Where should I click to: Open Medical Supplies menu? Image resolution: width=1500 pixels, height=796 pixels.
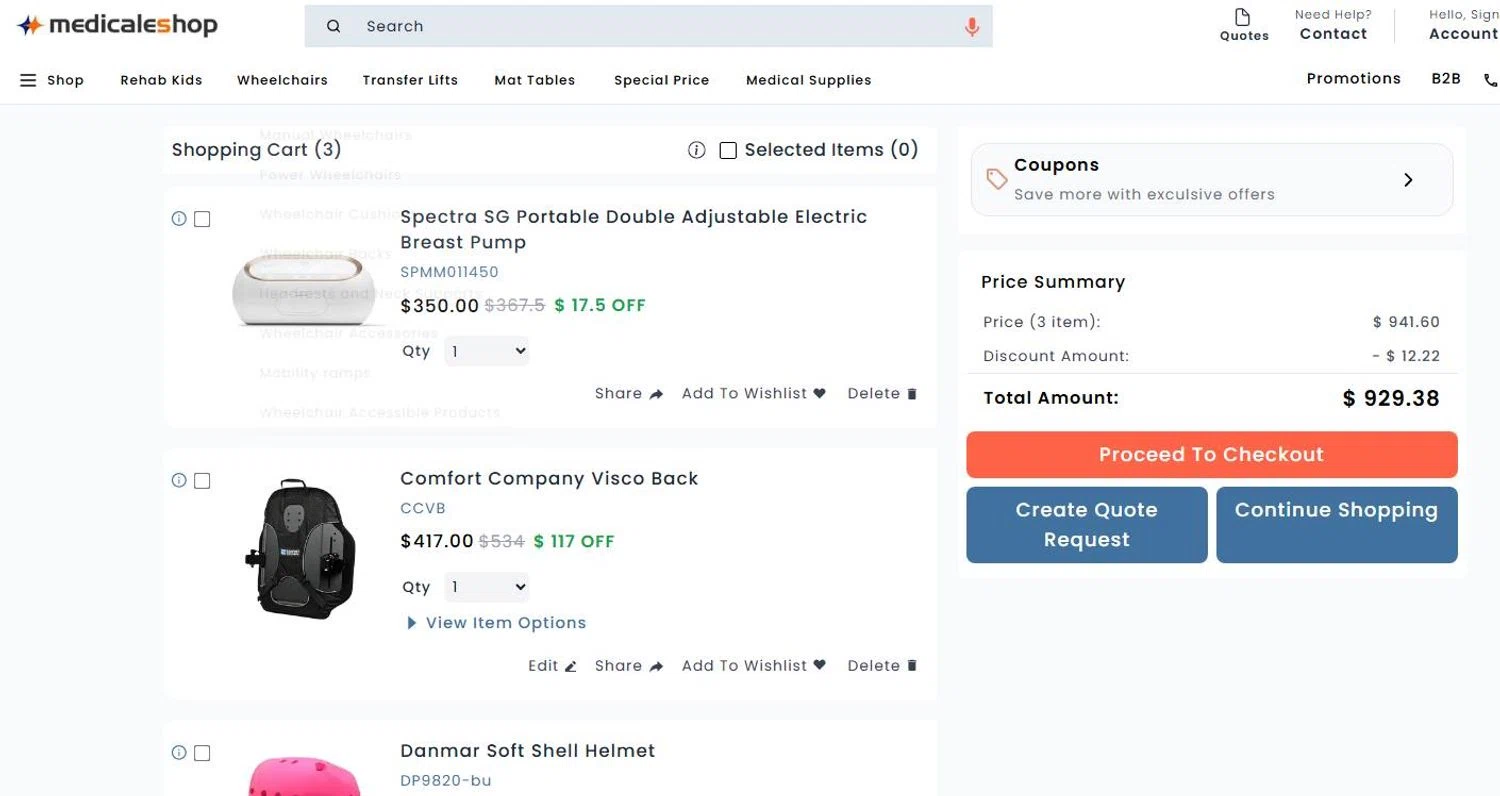(808, 80)
